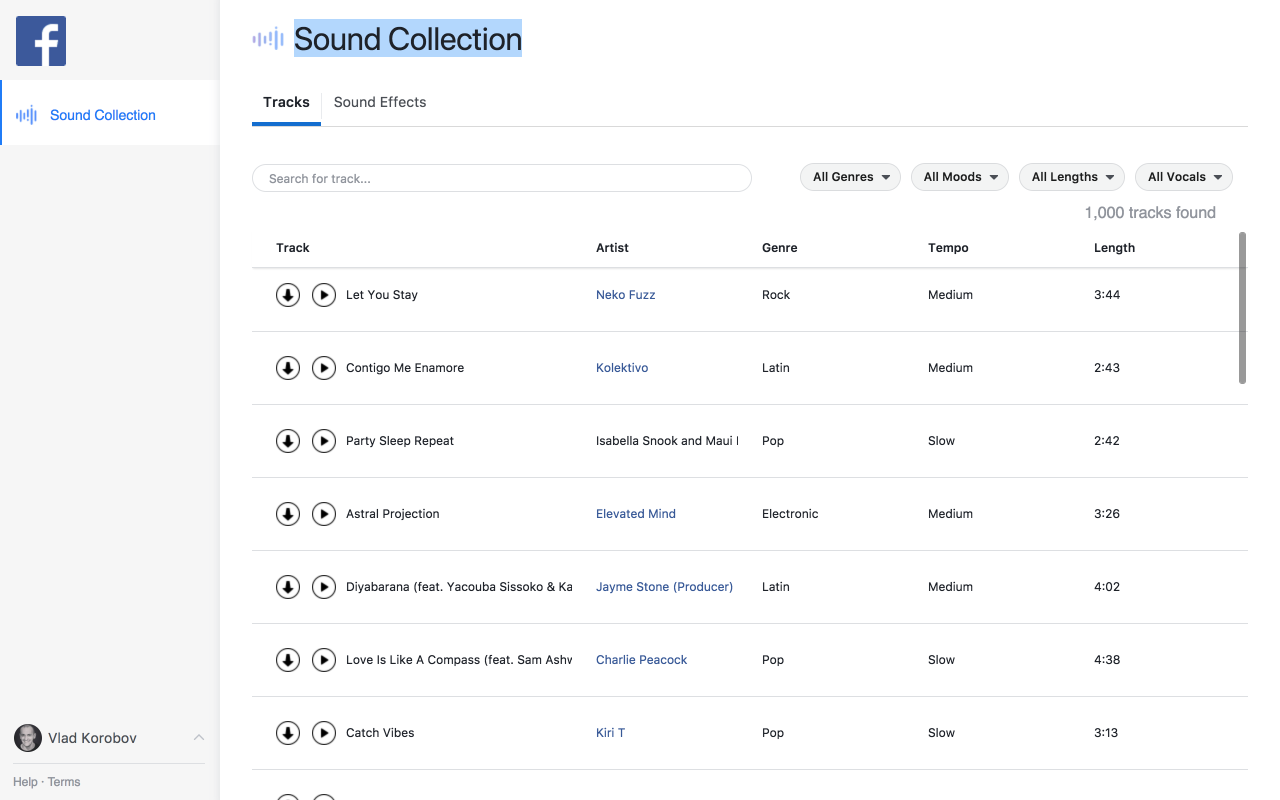
Task: Download the track Catch Vibes
Action: [288, 732]
